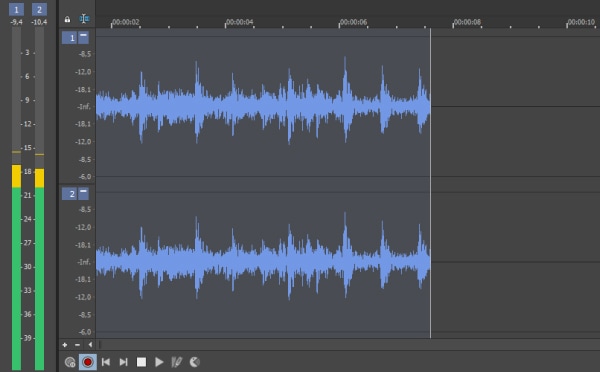Viewport: 600px width, 372px height.
Task: Click the 15 mark on the meter scale
Action: (x=28, y=148)
